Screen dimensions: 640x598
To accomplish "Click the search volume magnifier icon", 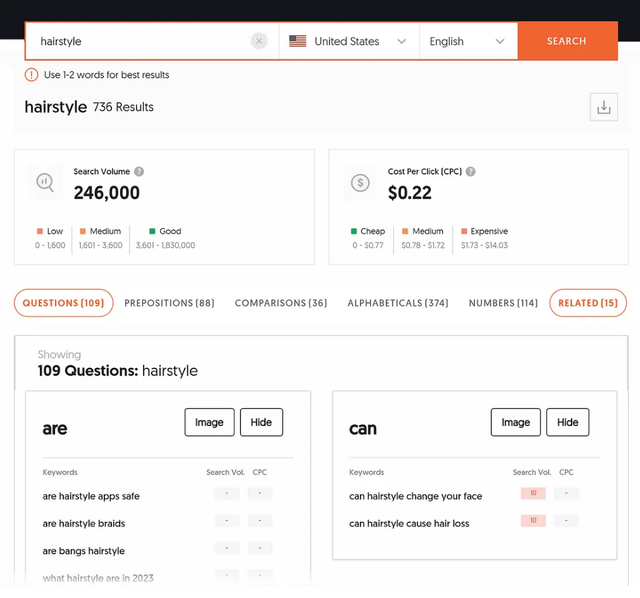I will coord(45,182).
